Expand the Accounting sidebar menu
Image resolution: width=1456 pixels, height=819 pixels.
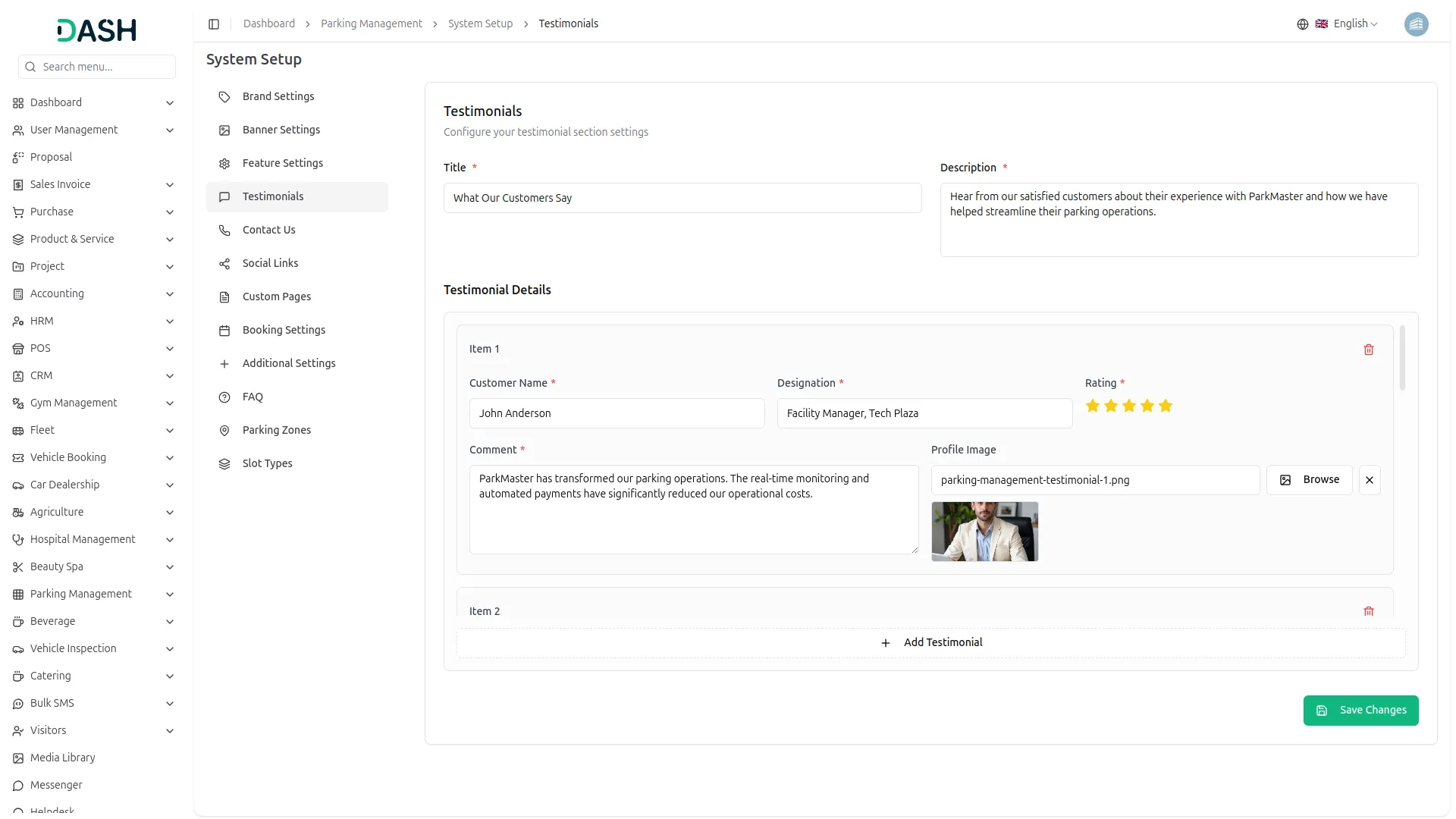93,294
